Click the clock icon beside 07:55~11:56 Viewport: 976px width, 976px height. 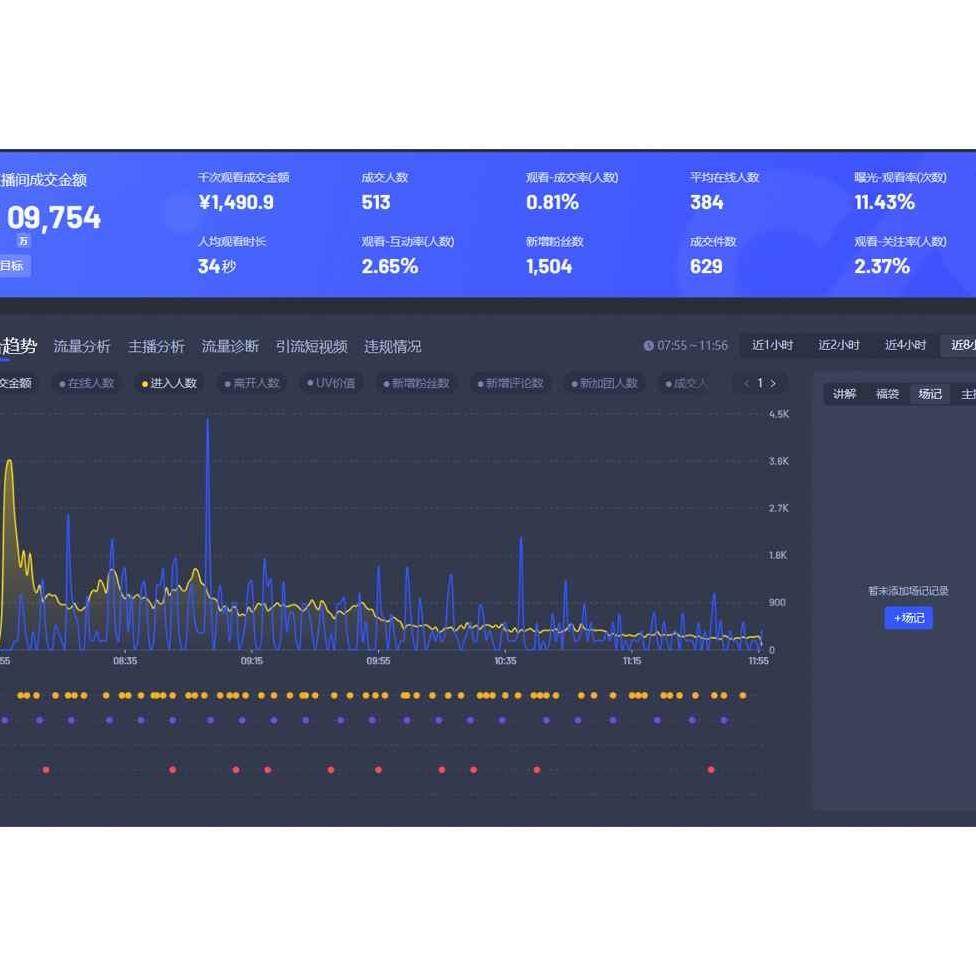pos(648,346)
